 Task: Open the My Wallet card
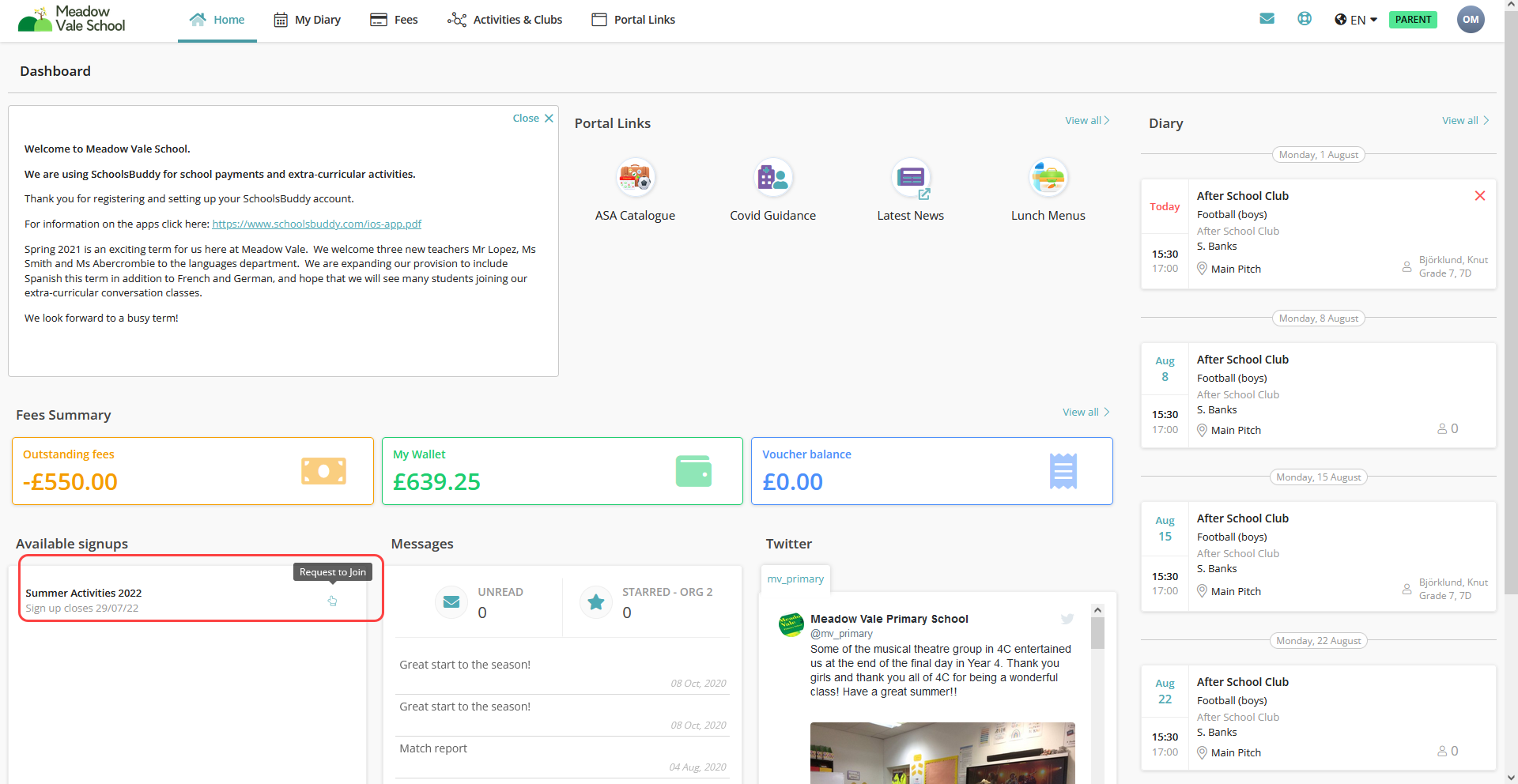point(562,471)
